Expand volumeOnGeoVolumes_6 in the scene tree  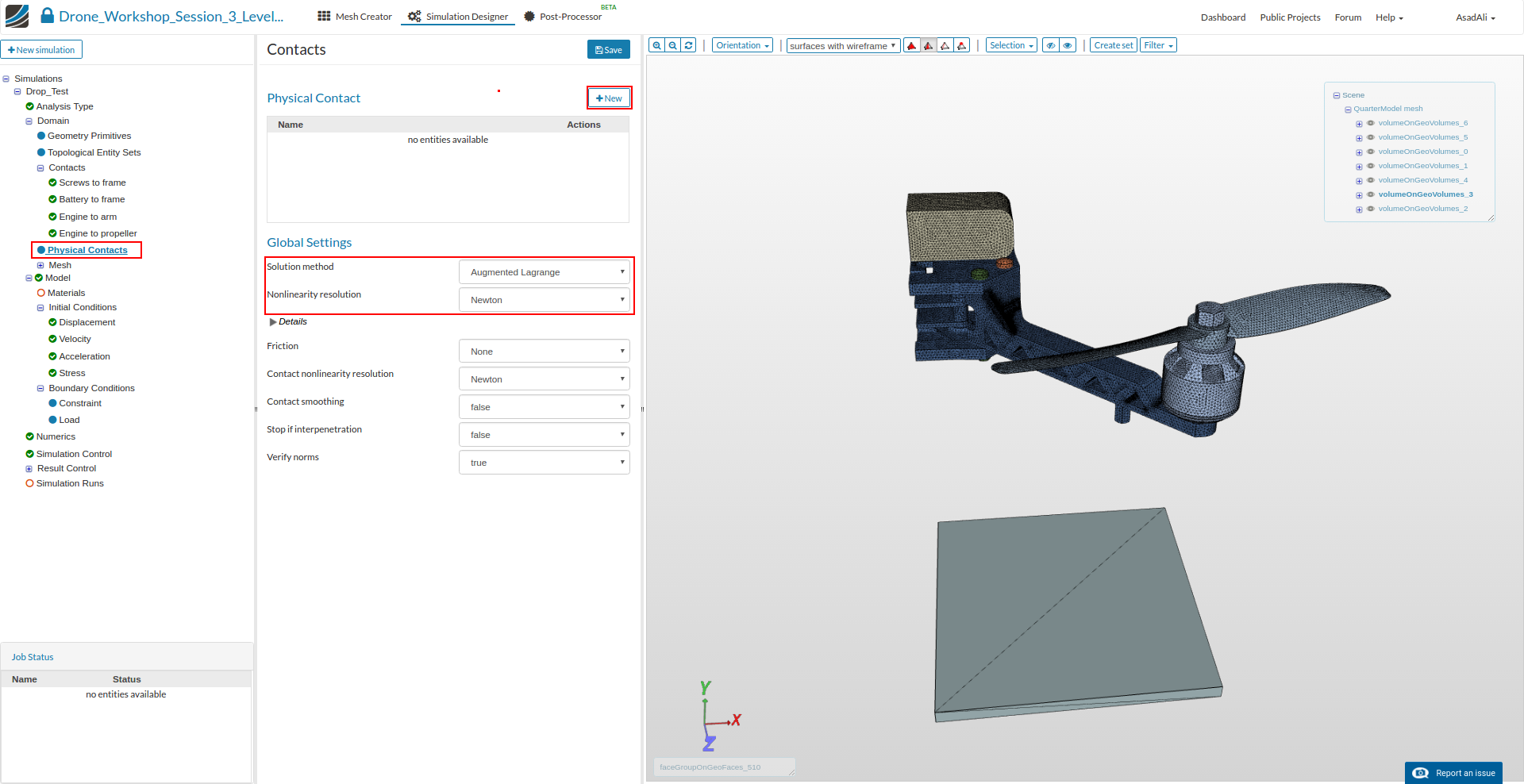(x=1359, y=124)
